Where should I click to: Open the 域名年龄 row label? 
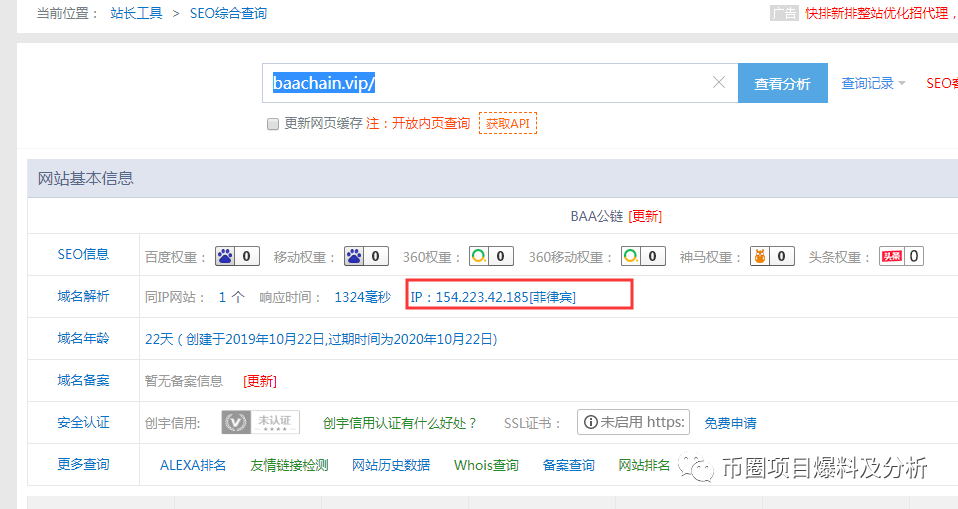click(x=83, y=339)
